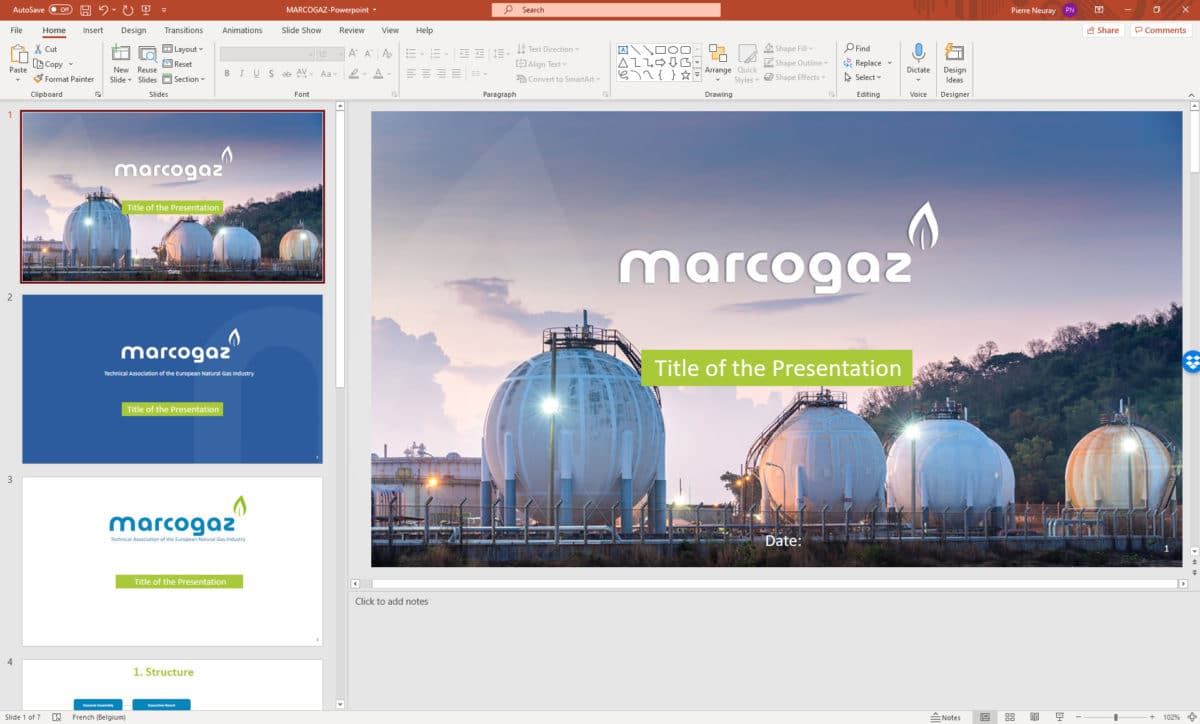This screenshot has height=724, width=1200.
Task: Select the text box shape in Drawing gallery
Action: pyautogui.click(x=622, y=49)
